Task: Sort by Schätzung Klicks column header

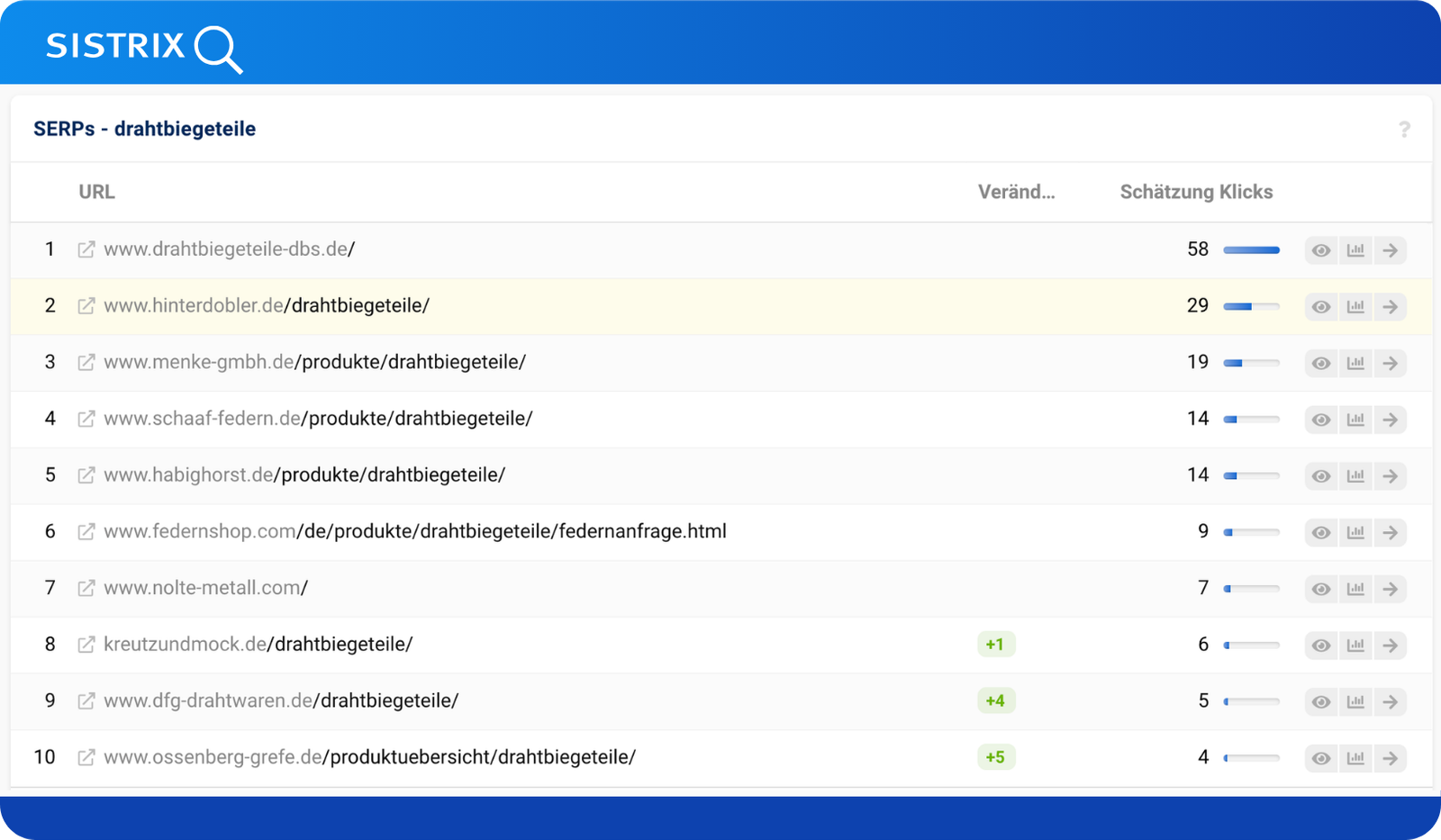Action: click(x=1195, y=192)
